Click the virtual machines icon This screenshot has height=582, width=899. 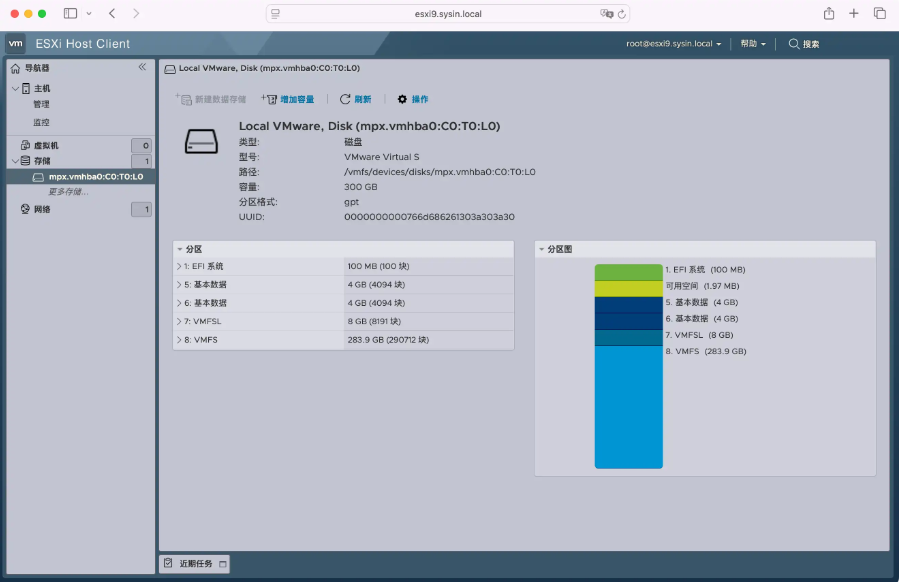[25, 145]
